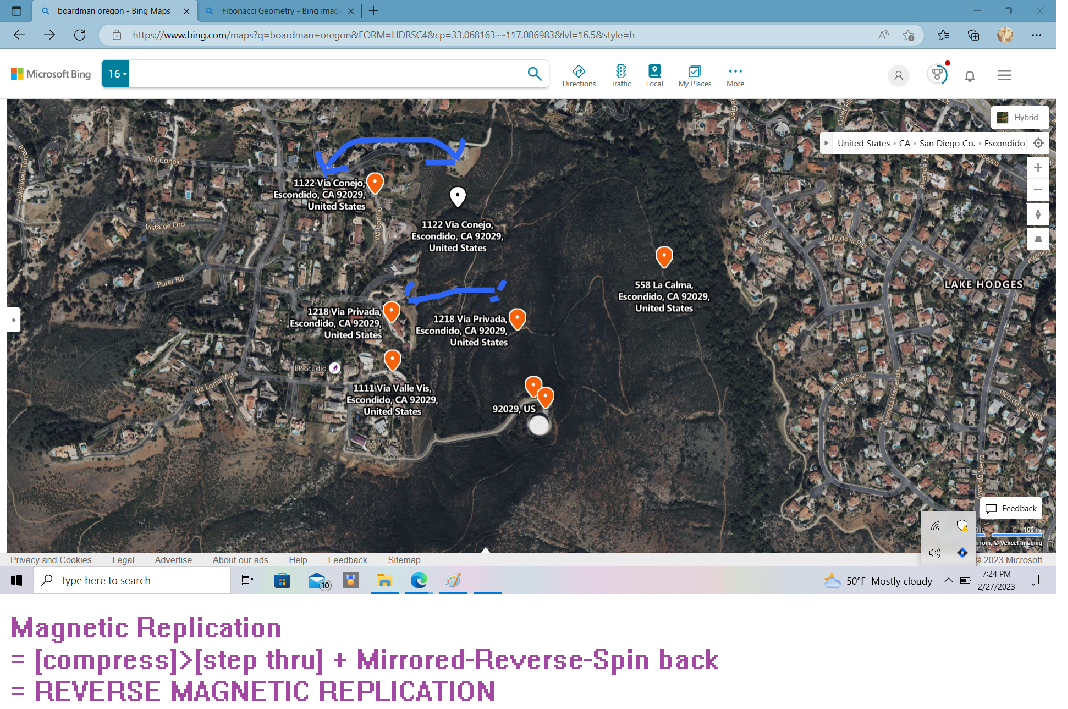Open browser Collections
Image resolution: width=1068 pixels, height=709 pixels.
click(x=973, y=35)
